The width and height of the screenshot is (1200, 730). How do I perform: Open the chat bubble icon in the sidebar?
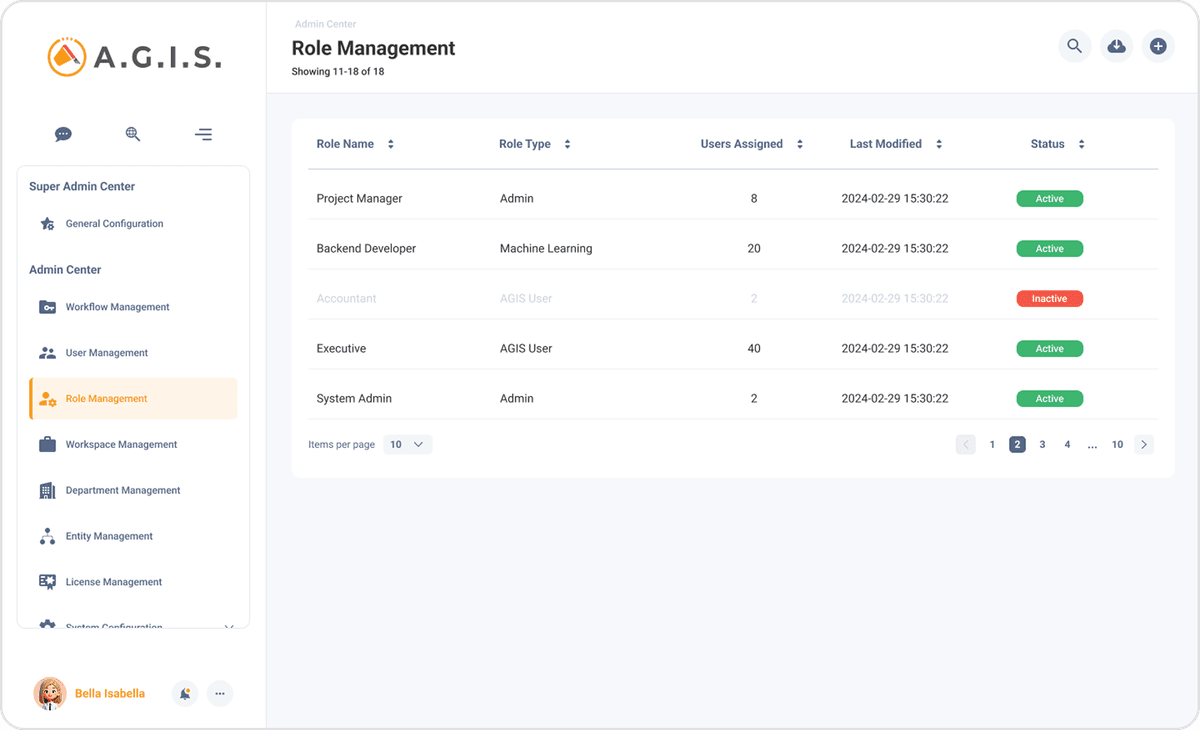click(x=63, y=133)
